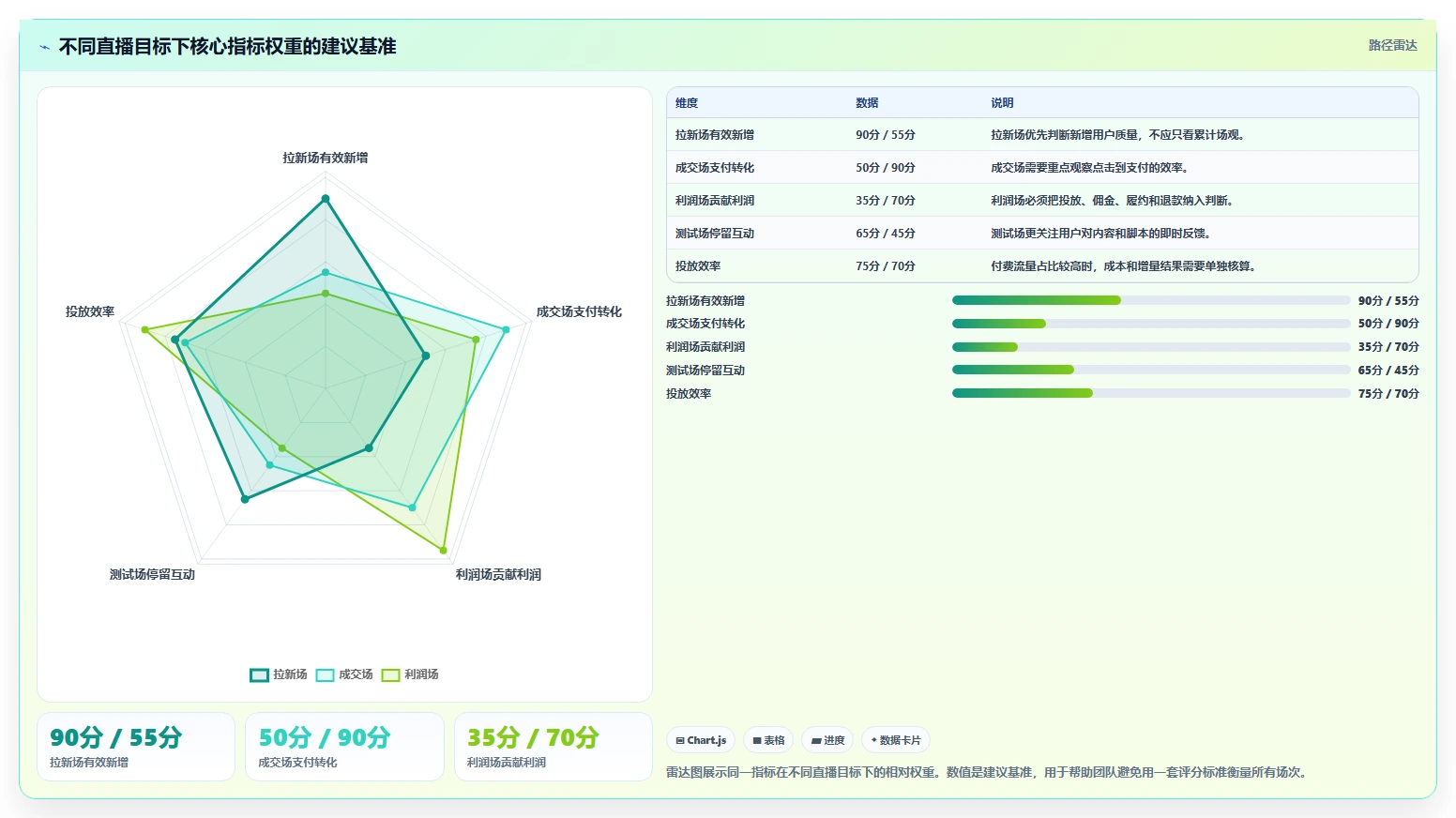Click the 90分 / 55分 summary card

(136, 747)
